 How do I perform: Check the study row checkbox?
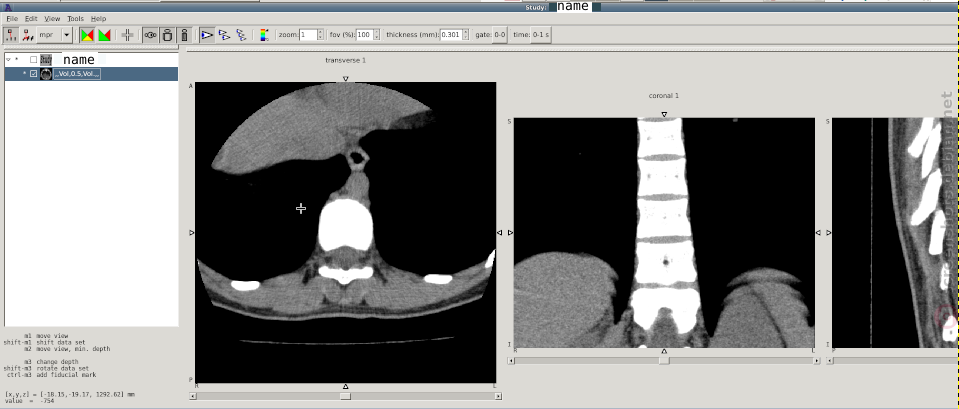click(34, 59)
